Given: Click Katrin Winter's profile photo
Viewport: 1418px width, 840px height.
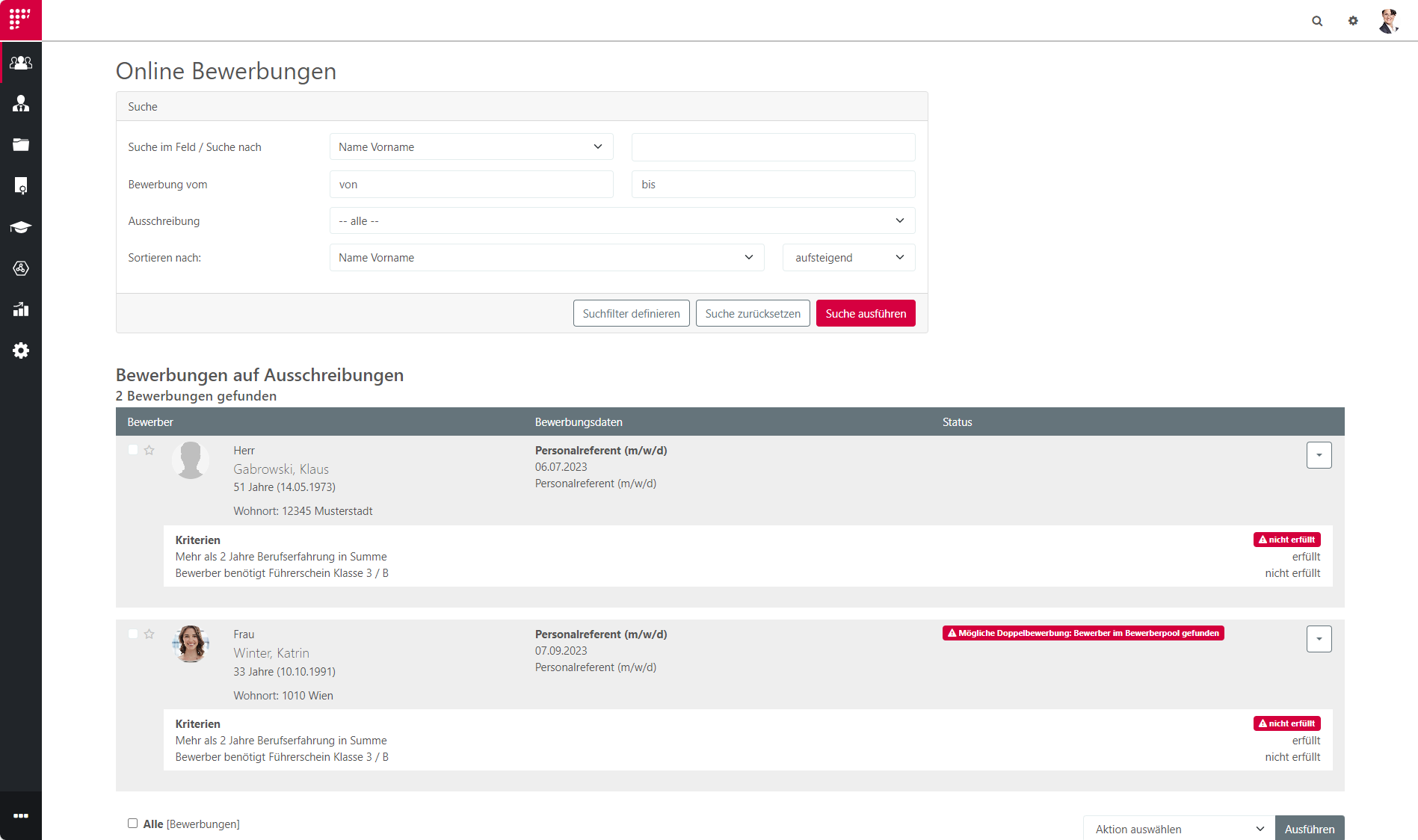Looking at the screenshot, I should pyautogui.click(x=191, y=643).
